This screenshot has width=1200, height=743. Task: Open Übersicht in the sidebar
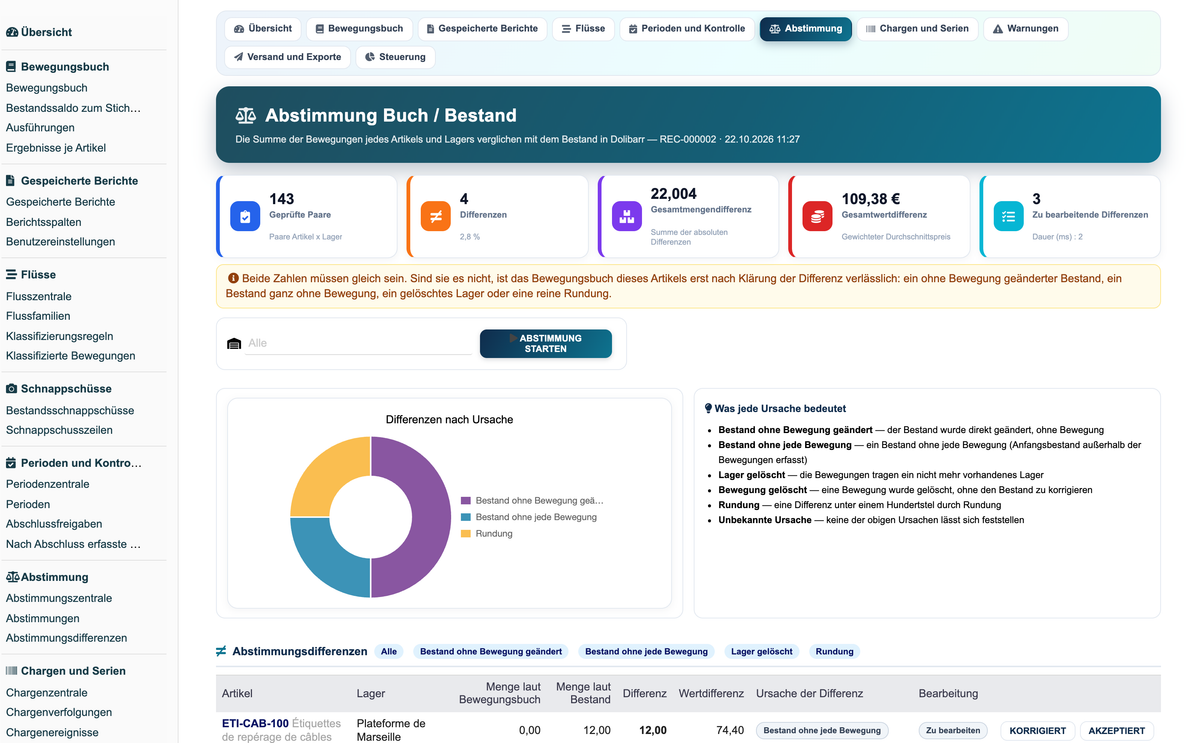point(39,32)
